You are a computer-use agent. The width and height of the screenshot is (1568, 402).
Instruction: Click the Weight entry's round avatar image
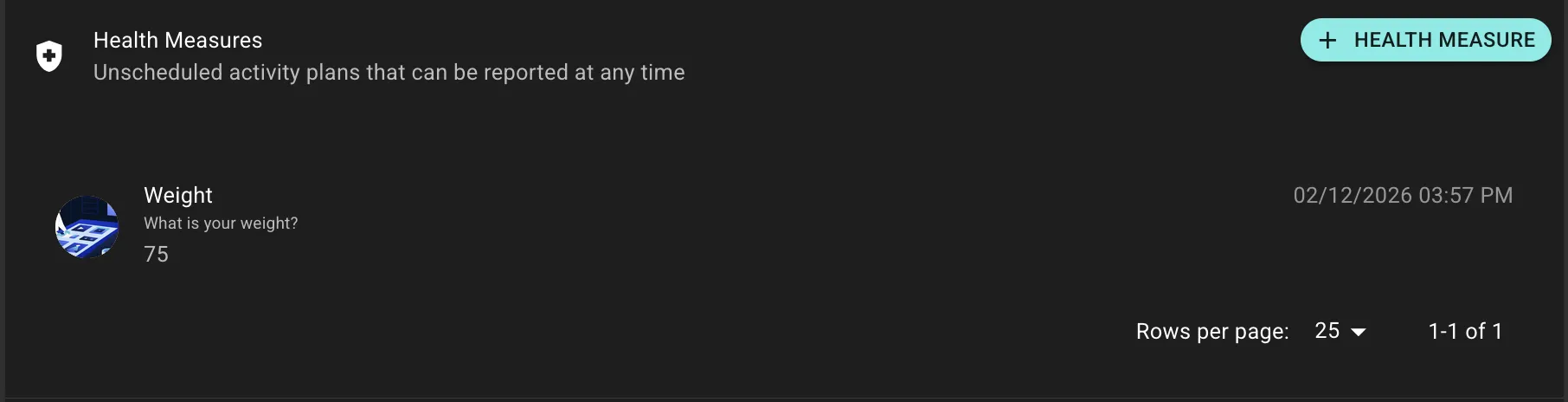point(87,226)
